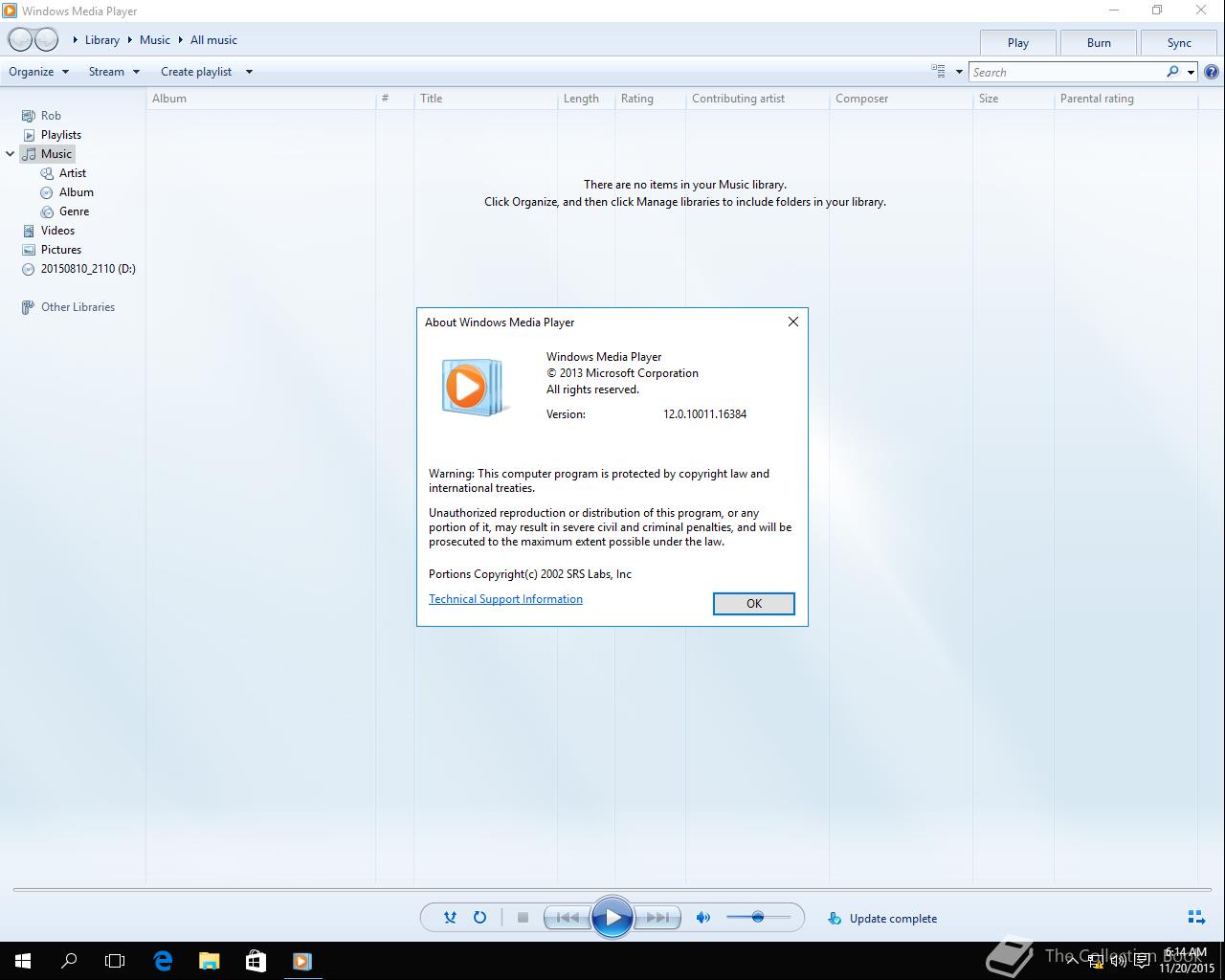Screen dimensions: 1225x980
Task: Click OK in the About dialog
Action: tap(754, 603)
